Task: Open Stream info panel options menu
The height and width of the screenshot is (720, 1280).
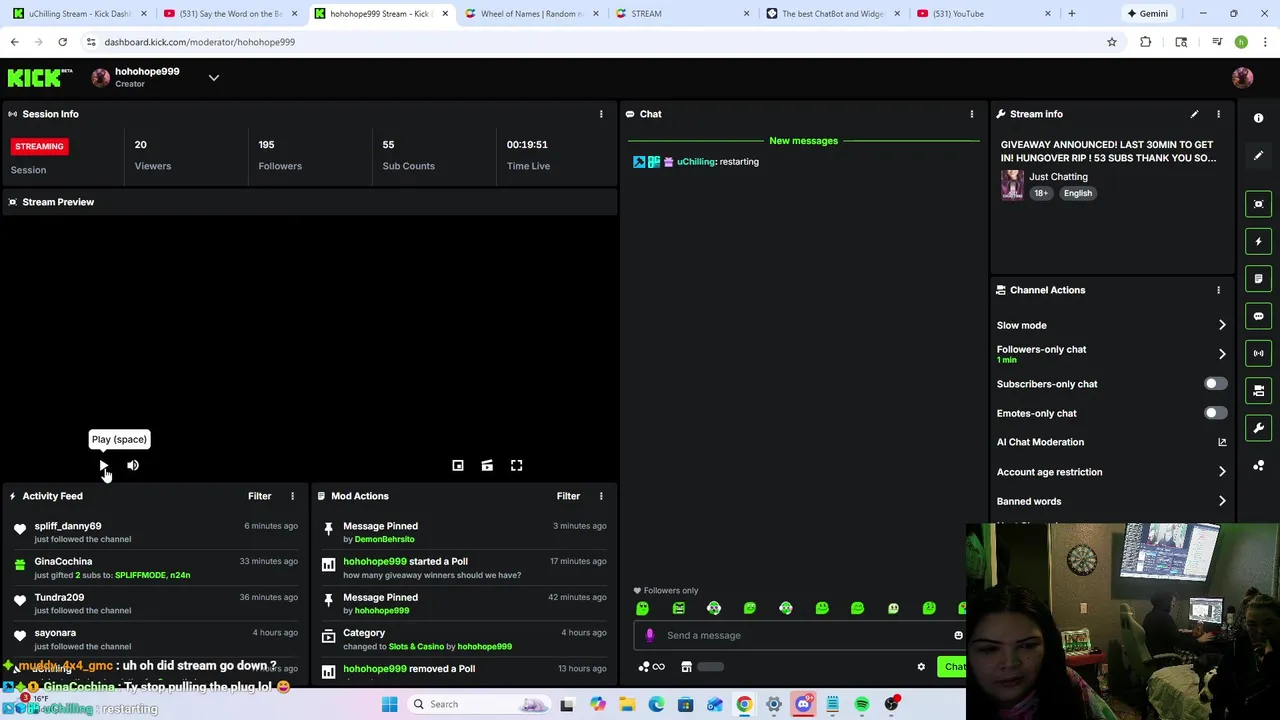Action: (1218, 114)
